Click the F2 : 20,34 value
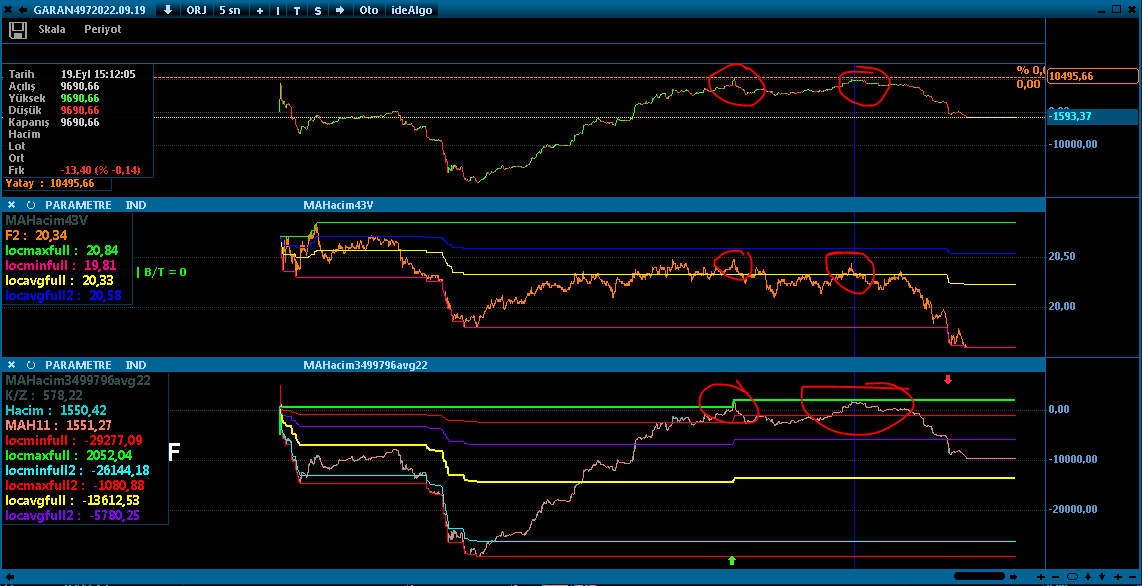Image resolution: width=1142 pixels, height=586 pixels. 37,235
